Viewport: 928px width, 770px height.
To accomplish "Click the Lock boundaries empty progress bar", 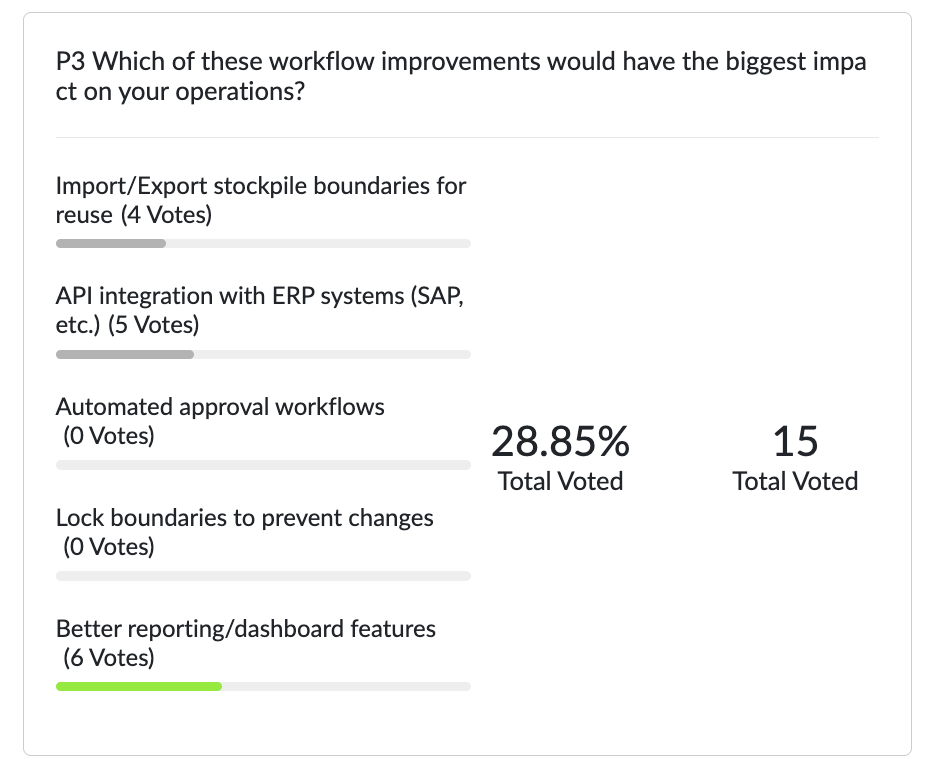I will 263,576.
